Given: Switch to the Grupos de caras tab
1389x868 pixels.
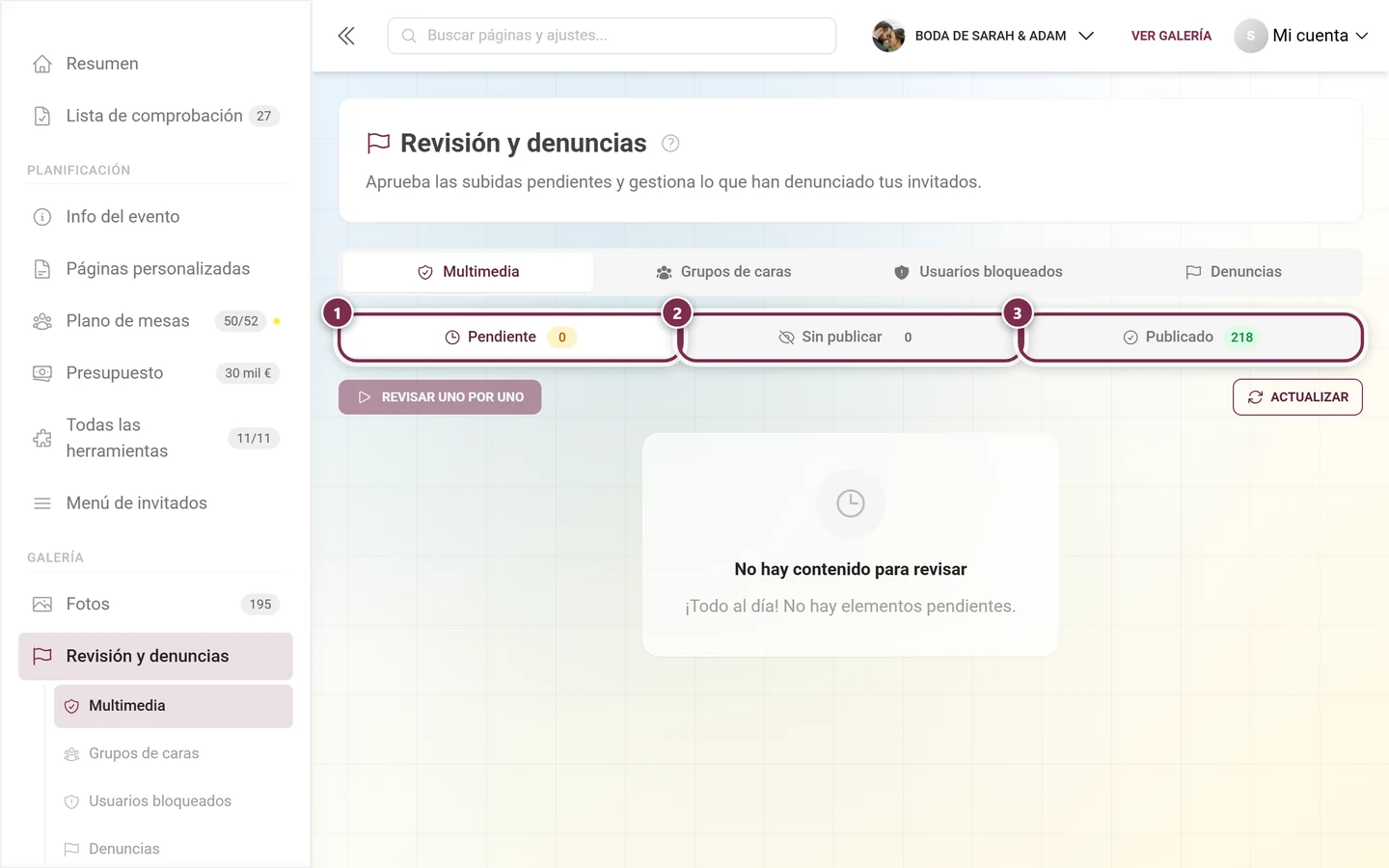Looking at the screenshot, I should [x=723, y=272].
